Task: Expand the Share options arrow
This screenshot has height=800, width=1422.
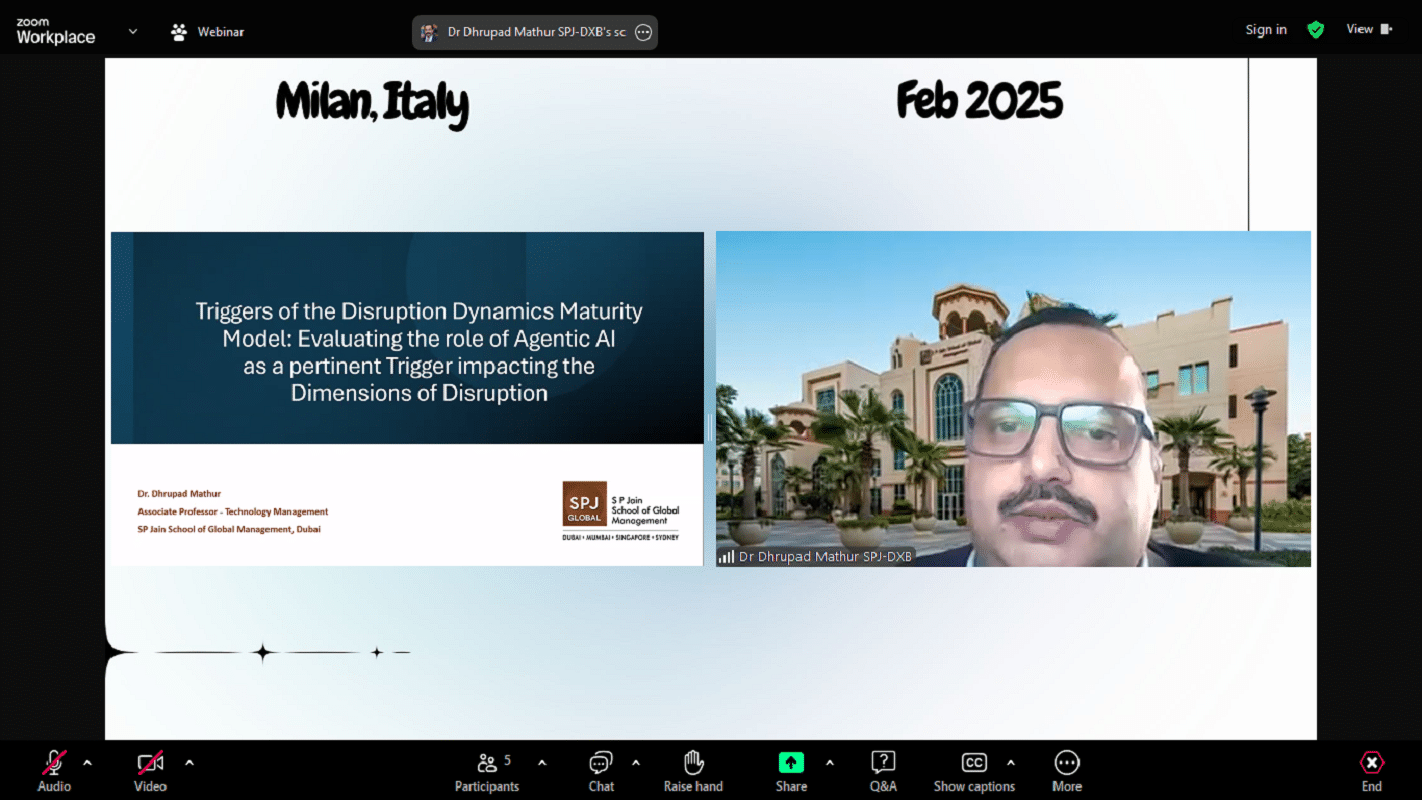Action: 829,763
